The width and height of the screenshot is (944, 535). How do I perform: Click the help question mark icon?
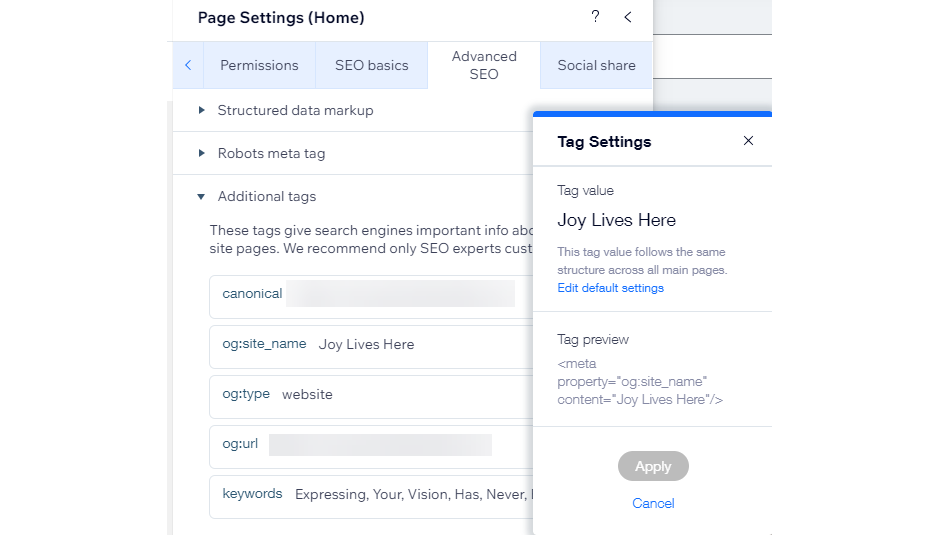click(596, 17)
